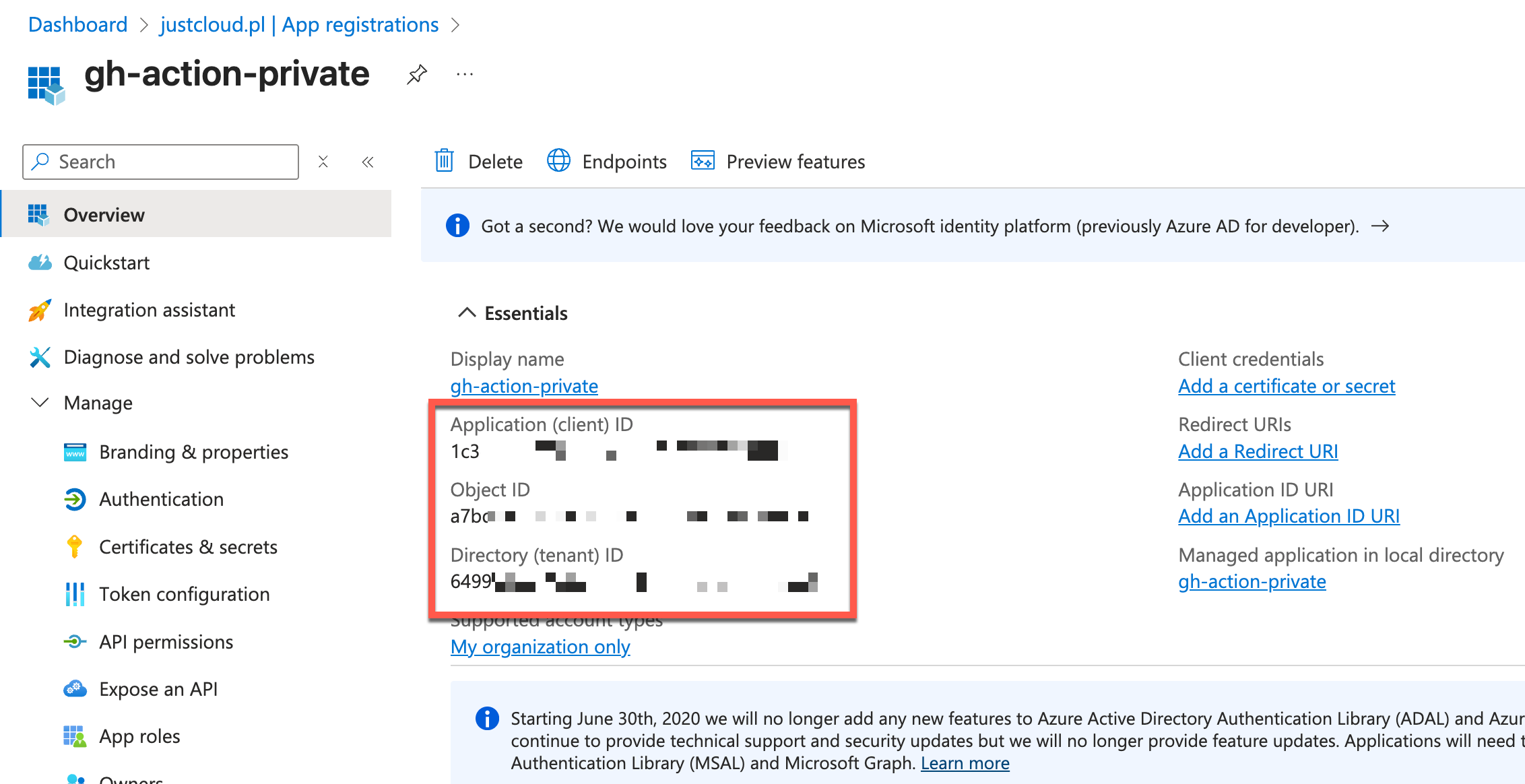Open feedback arrow in info banner
1525x784 pixels.
point(1380,226)
